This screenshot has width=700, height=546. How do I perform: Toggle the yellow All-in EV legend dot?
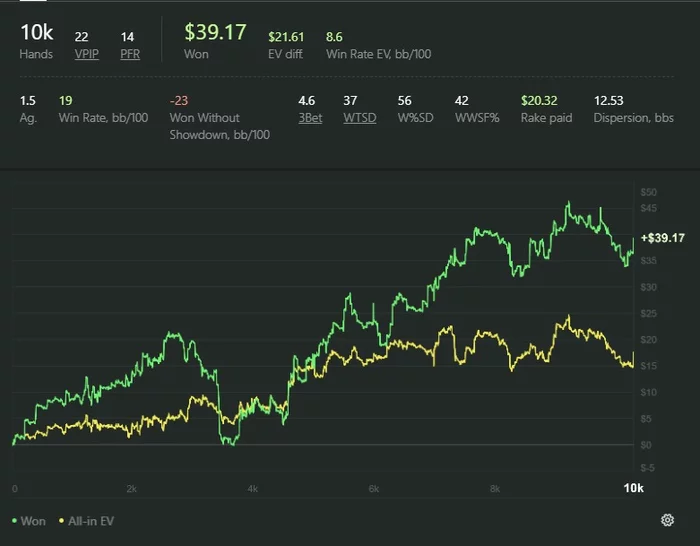click(x=62, y=521)
